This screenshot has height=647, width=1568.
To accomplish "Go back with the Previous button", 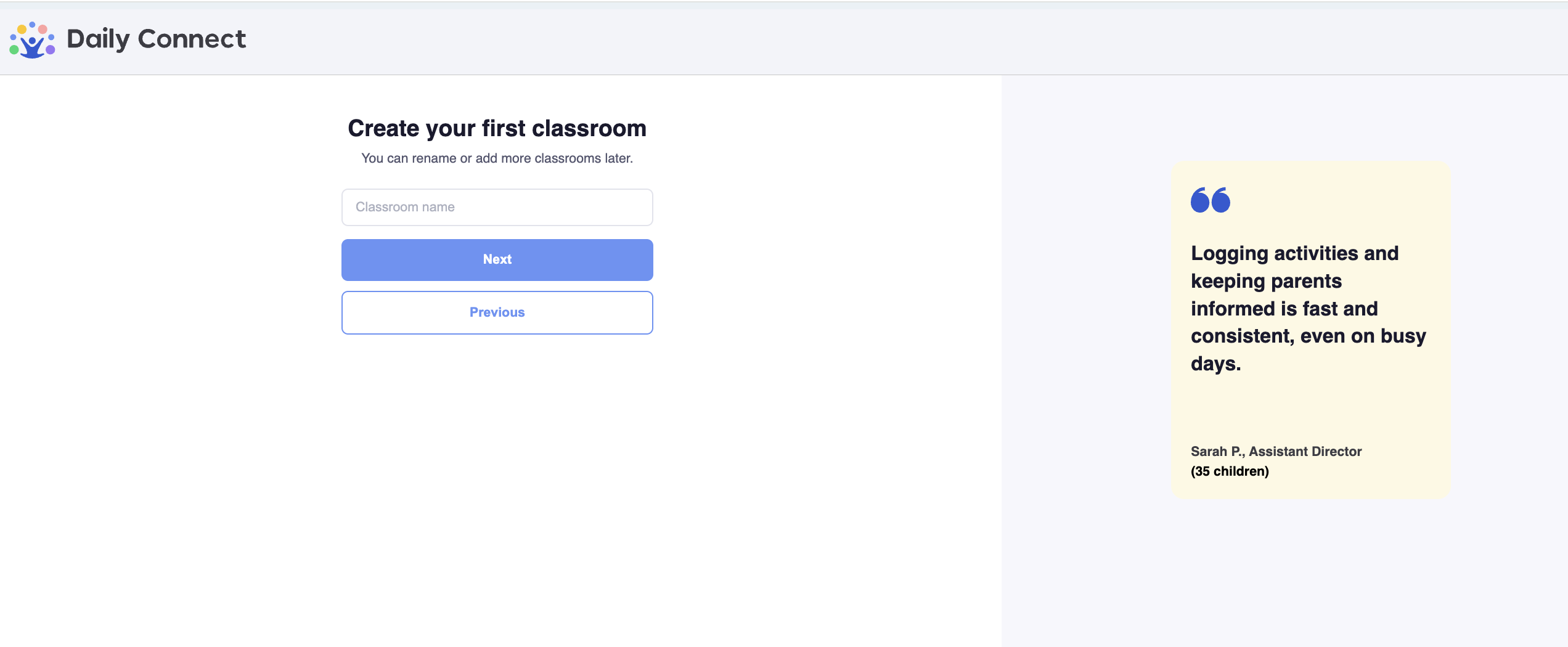I will point(497,312).
